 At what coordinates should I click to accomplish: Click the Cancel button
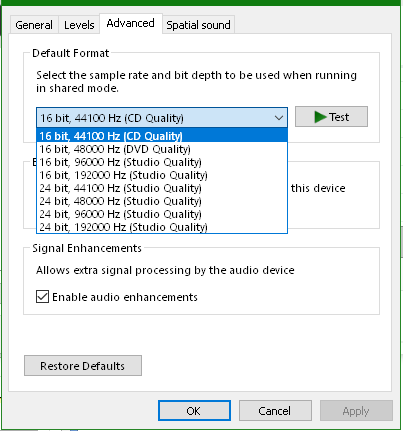[x=275, y=411]
